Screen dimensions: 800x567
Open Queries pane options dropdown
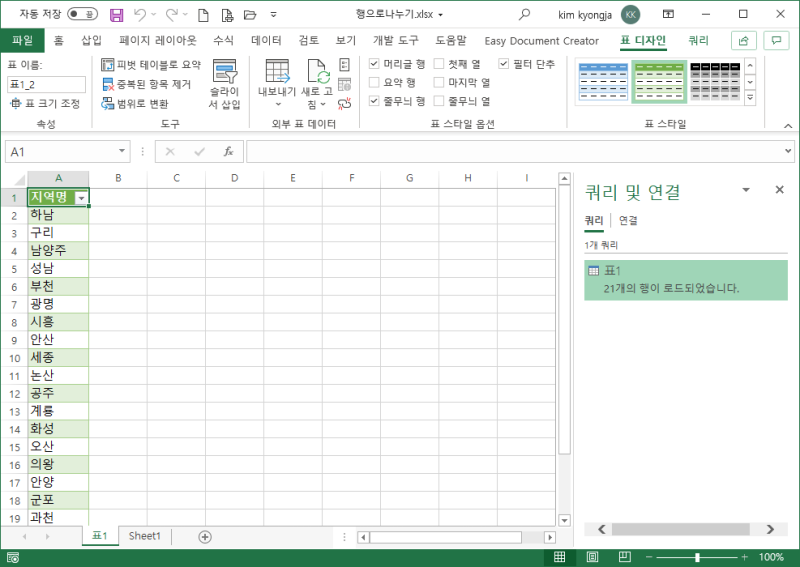pyautogui.click(x=746, y=190)
